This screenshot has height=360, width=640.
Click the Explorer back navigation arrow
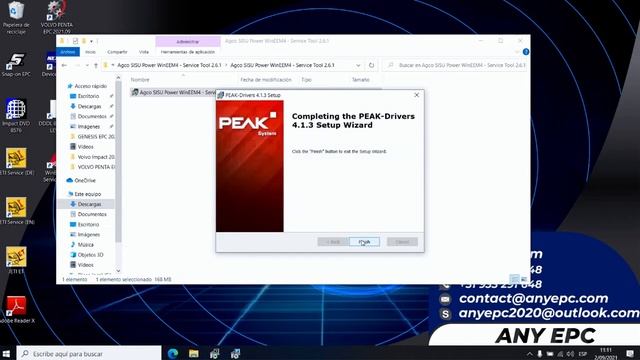pyautogui.click(x=64, y=65)
